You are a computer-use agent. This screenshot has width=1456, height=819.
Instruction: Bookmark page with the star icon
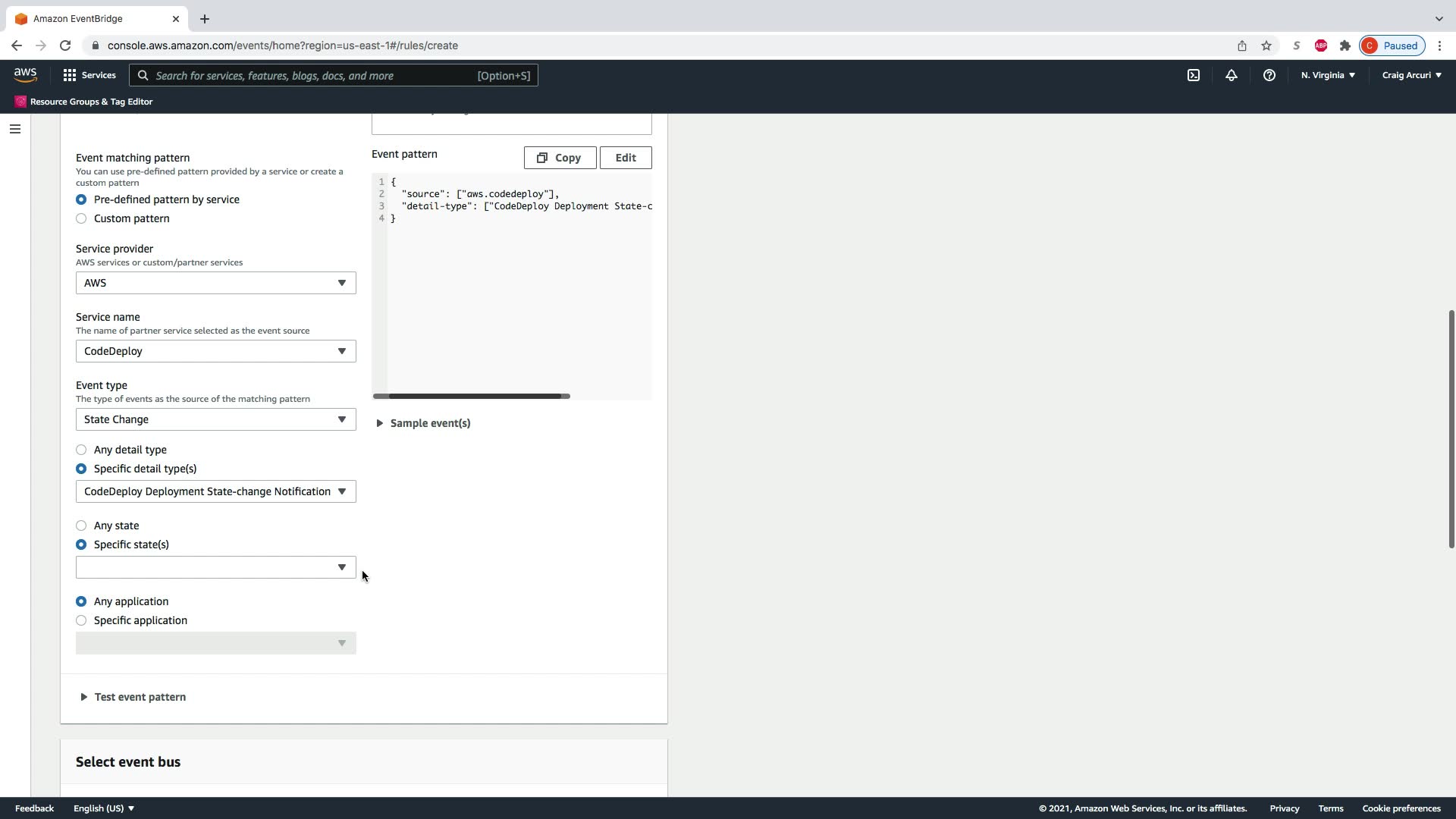click(x=1266, y=45)
